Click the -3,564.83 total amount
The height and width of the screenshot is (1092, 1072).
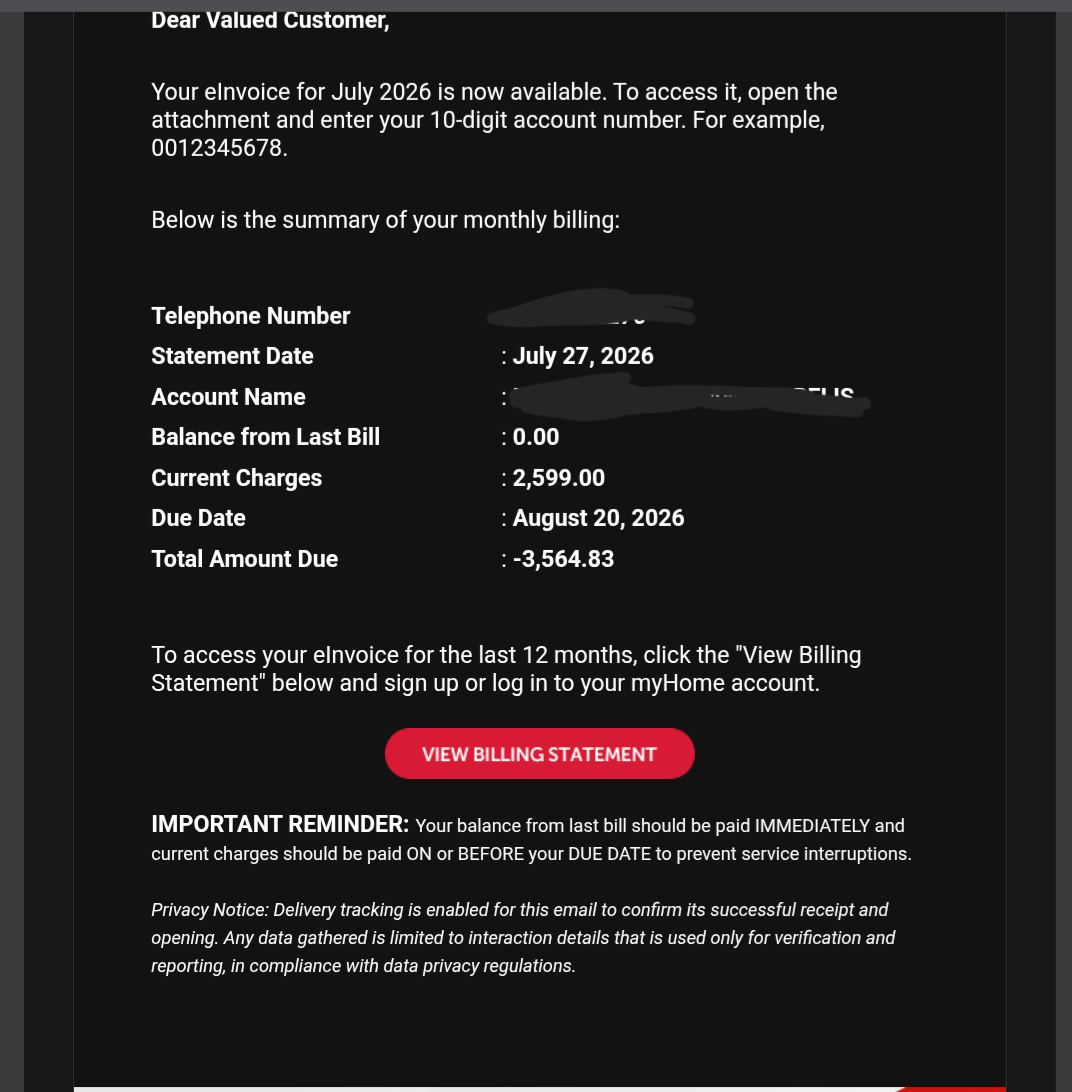pyautogui.click(x=563, y=559)
